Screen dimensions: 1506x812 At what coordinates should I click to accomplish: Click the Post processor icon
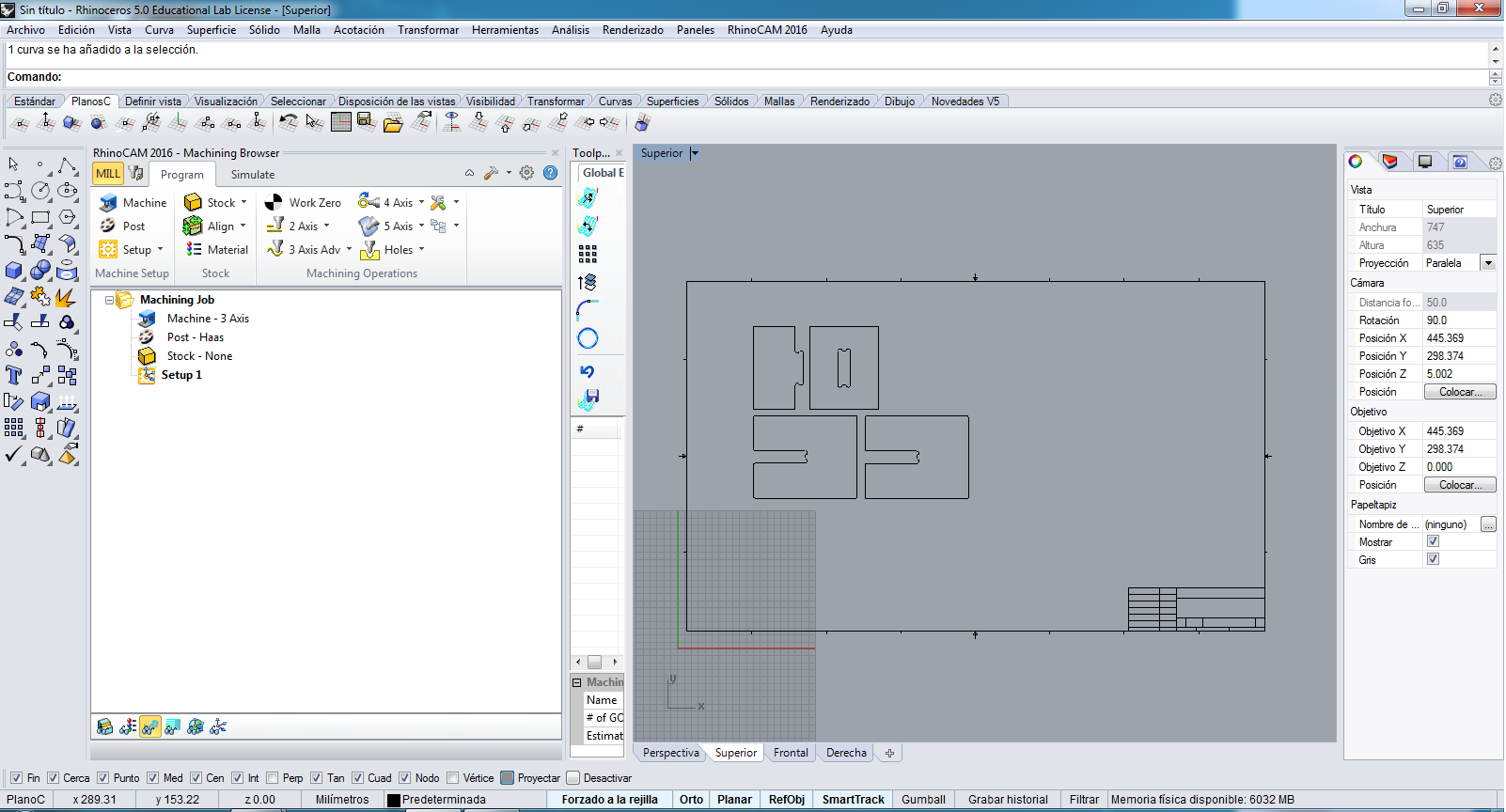[x=108, y=226]
